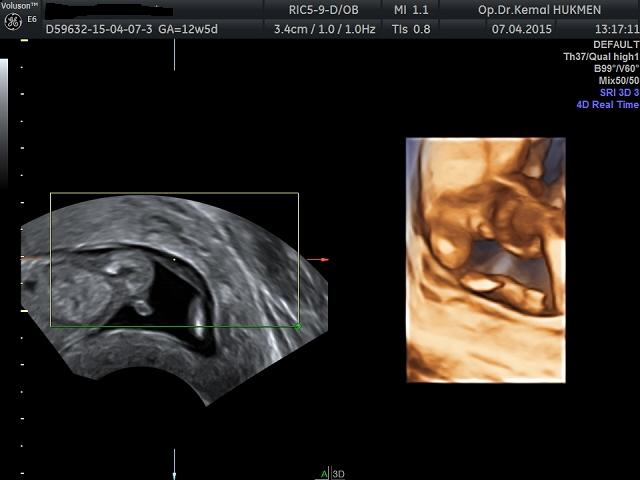Image resolution: width=640 pixels, height=480 pixels.
Task: Click the top white probe orientation line
Action: [x=174, y=54]
